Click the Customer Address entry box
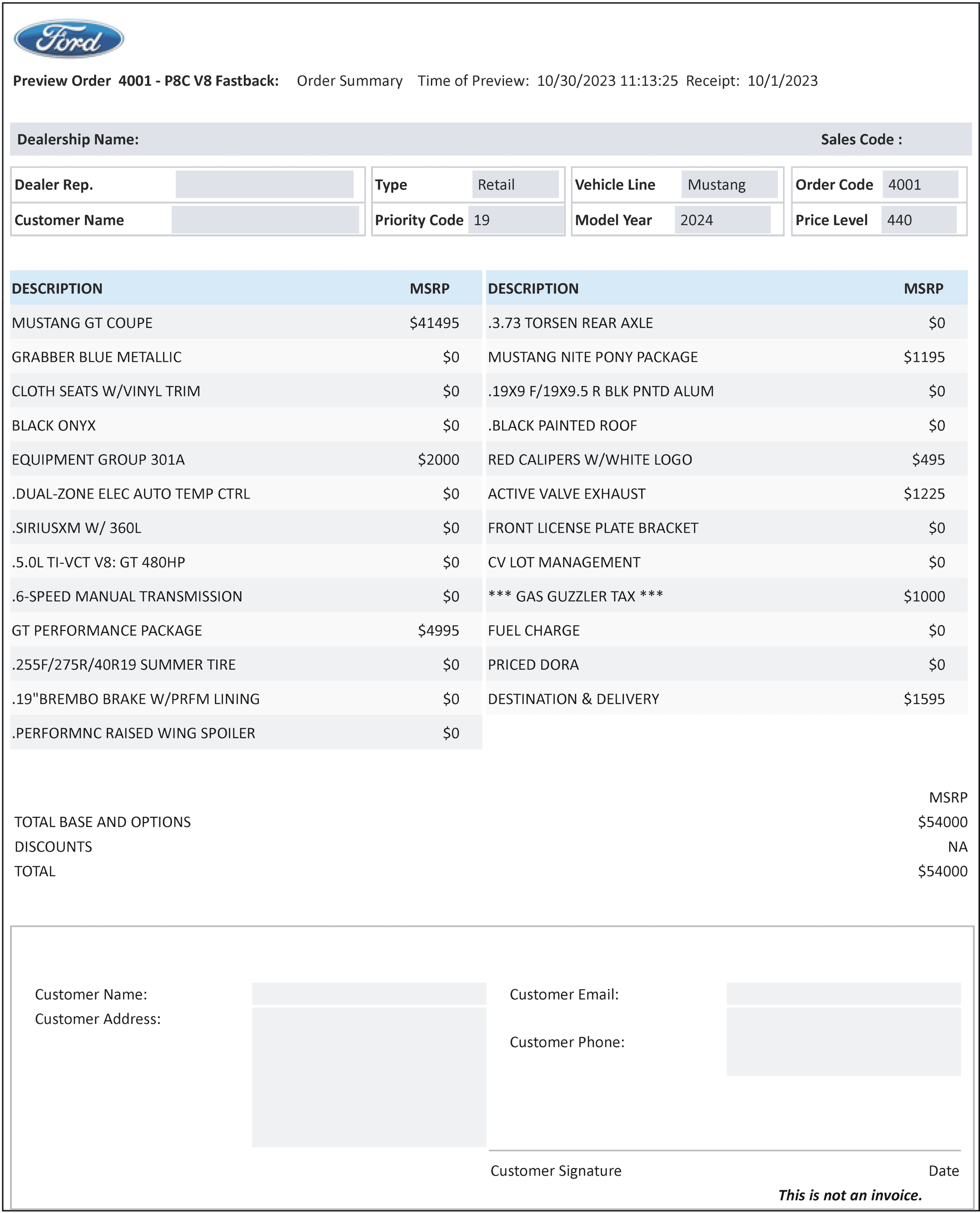 pos(369,1077)
